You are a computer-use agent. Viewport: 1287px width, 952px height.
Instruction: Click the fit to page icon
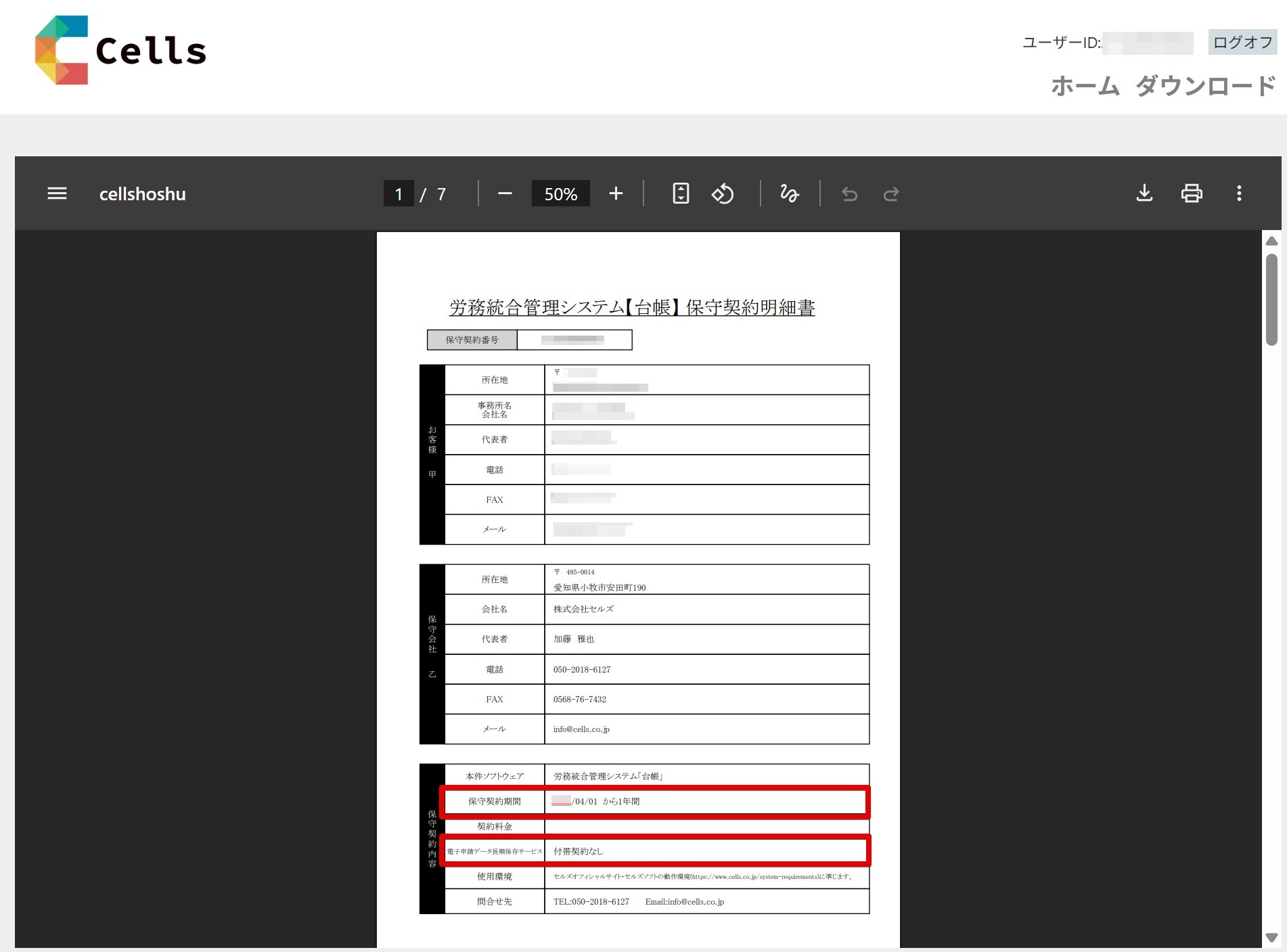[681, 194]
